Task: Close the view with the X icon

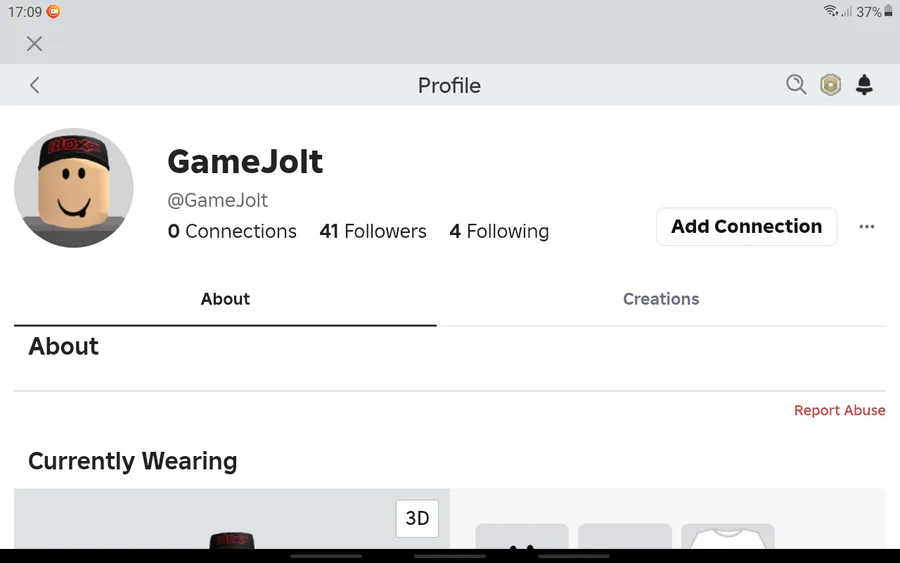Action: (x=34, y=44)
